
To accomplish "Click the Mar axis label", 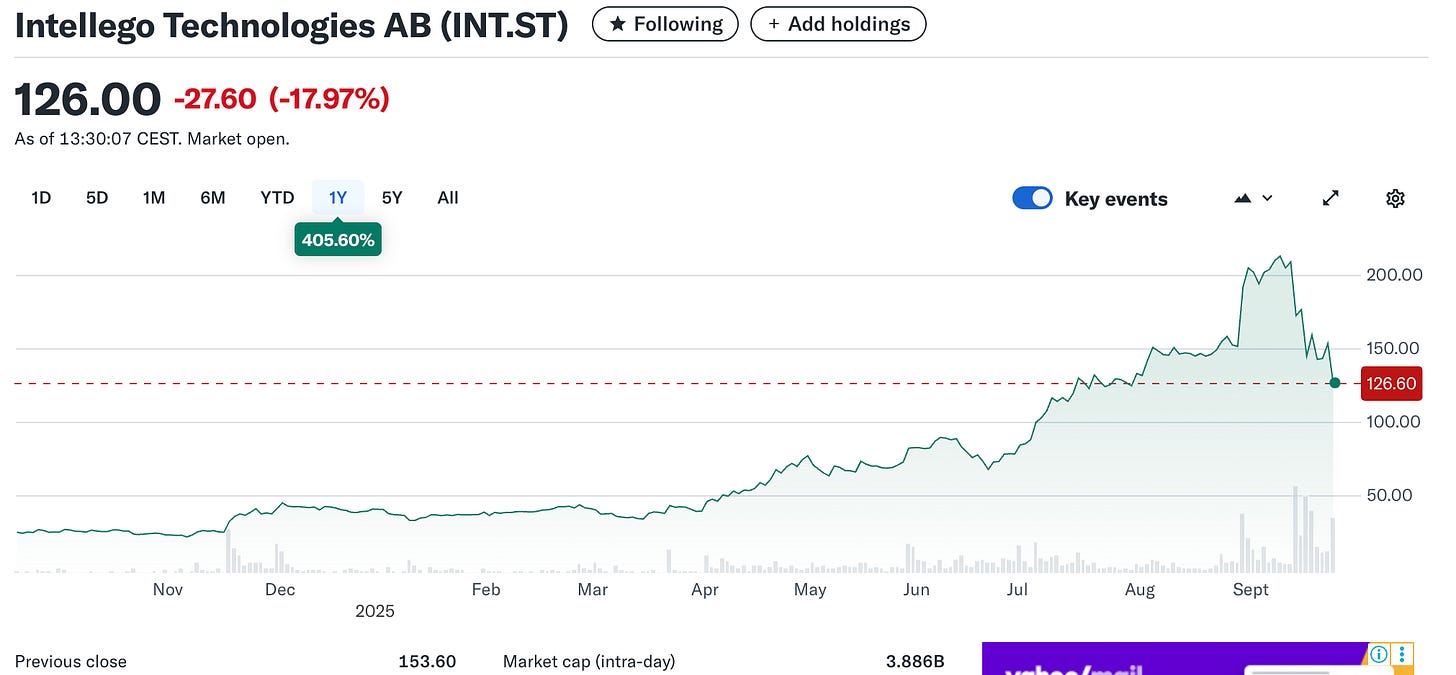I will pyautogui.click(x=593, y=590).
